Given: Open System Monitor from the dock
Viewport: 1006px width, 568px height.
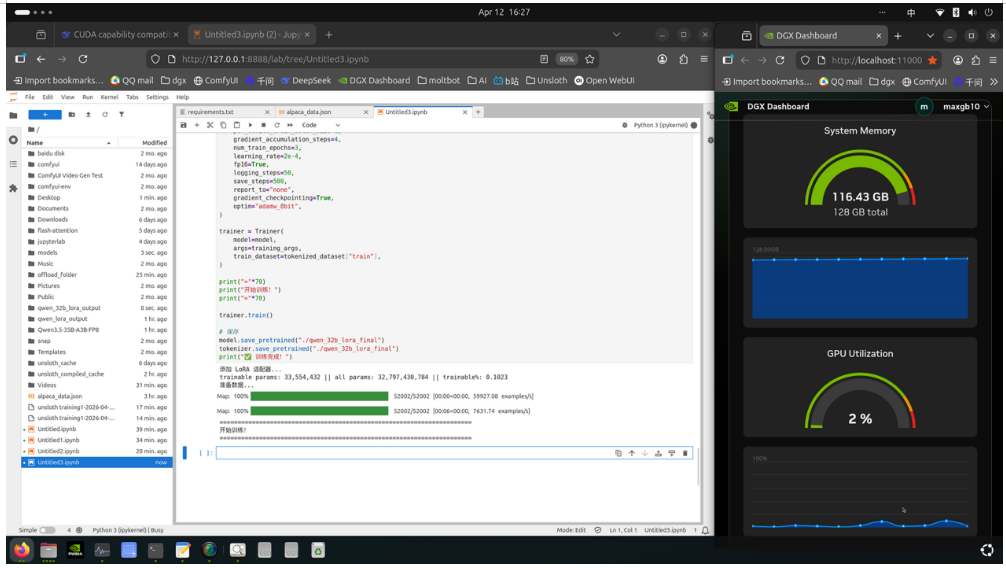Looking at the screenshot, I should click(102, 550).
